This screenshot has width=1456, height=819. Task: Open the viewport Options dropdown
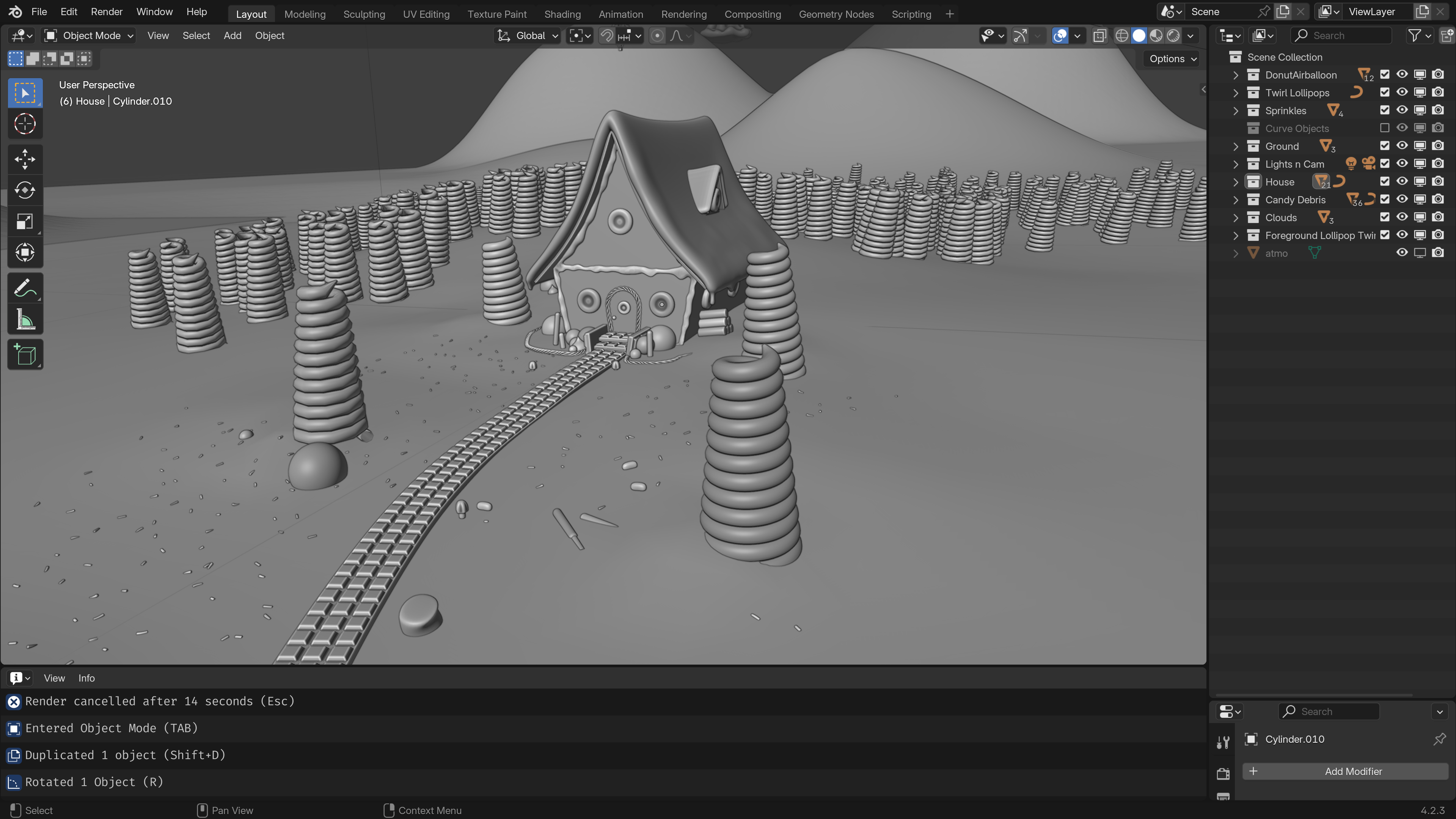(1172, 59)
